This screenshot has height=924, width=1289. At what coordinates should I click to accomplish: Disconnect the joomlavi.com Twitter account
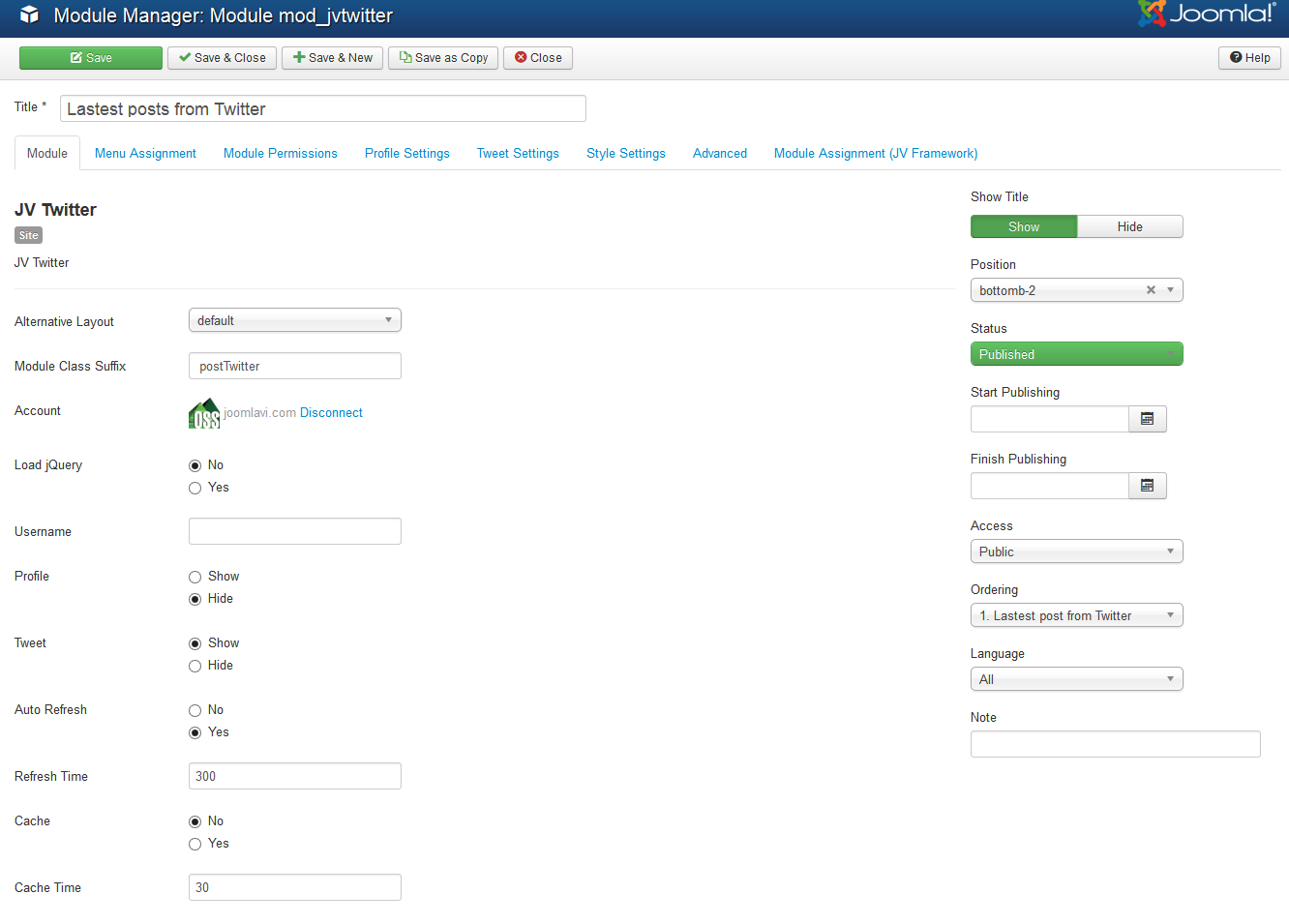pyautogui.click(x=331, y=413)
